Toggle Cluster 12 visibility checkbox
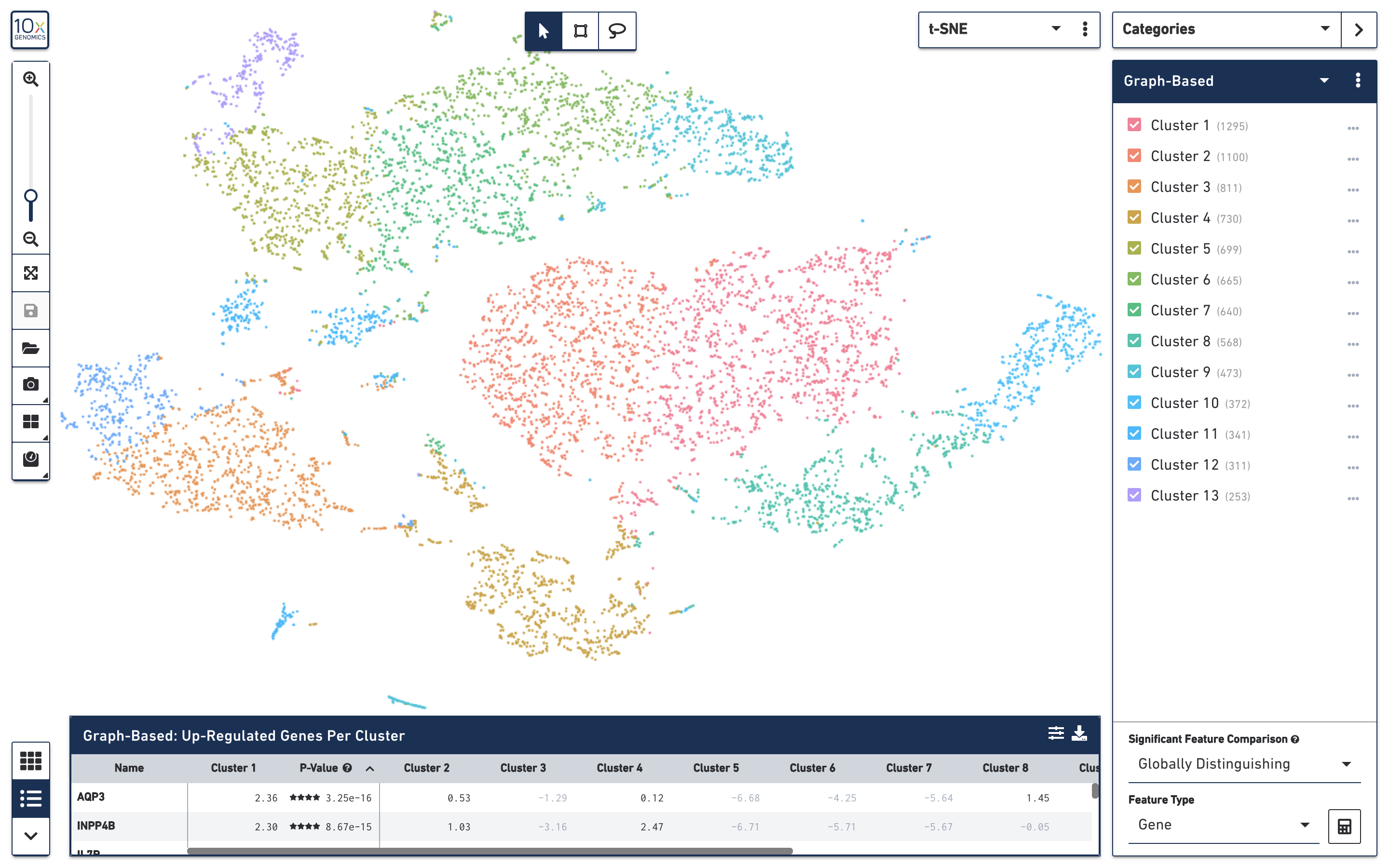 [x=1134, y=464]
